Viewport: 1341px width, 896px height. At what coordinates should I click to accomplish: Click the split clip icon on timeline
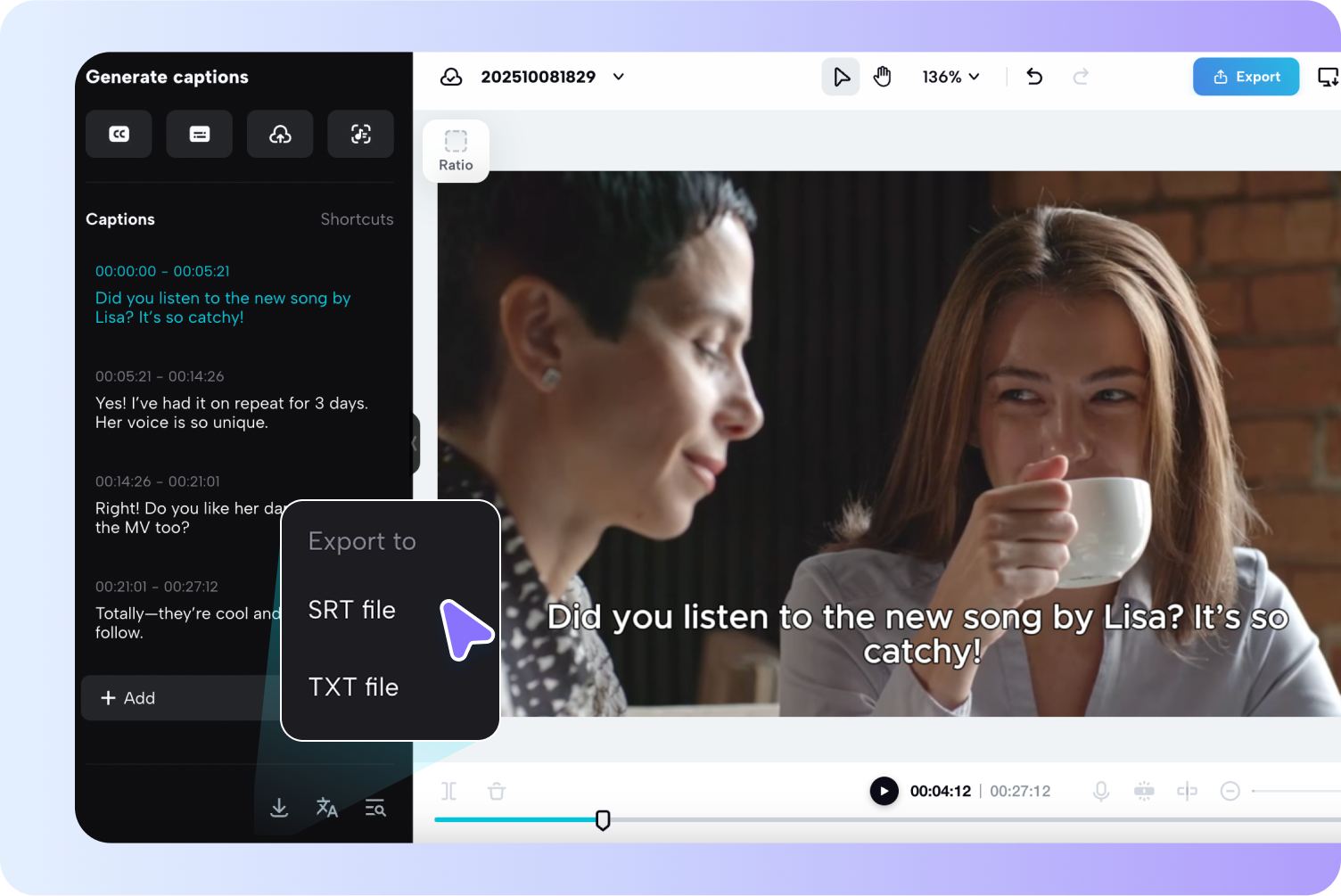point(448,791)
